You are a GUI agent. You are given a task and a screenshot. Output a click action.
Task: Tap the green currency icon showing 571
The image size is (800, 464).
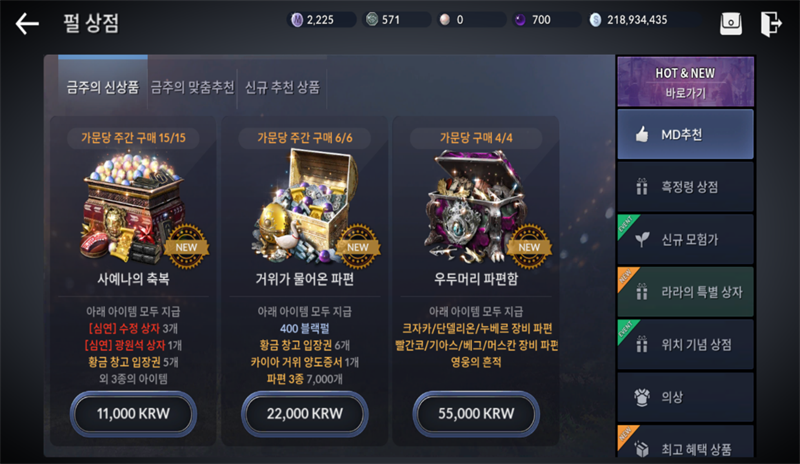[372, 20]
